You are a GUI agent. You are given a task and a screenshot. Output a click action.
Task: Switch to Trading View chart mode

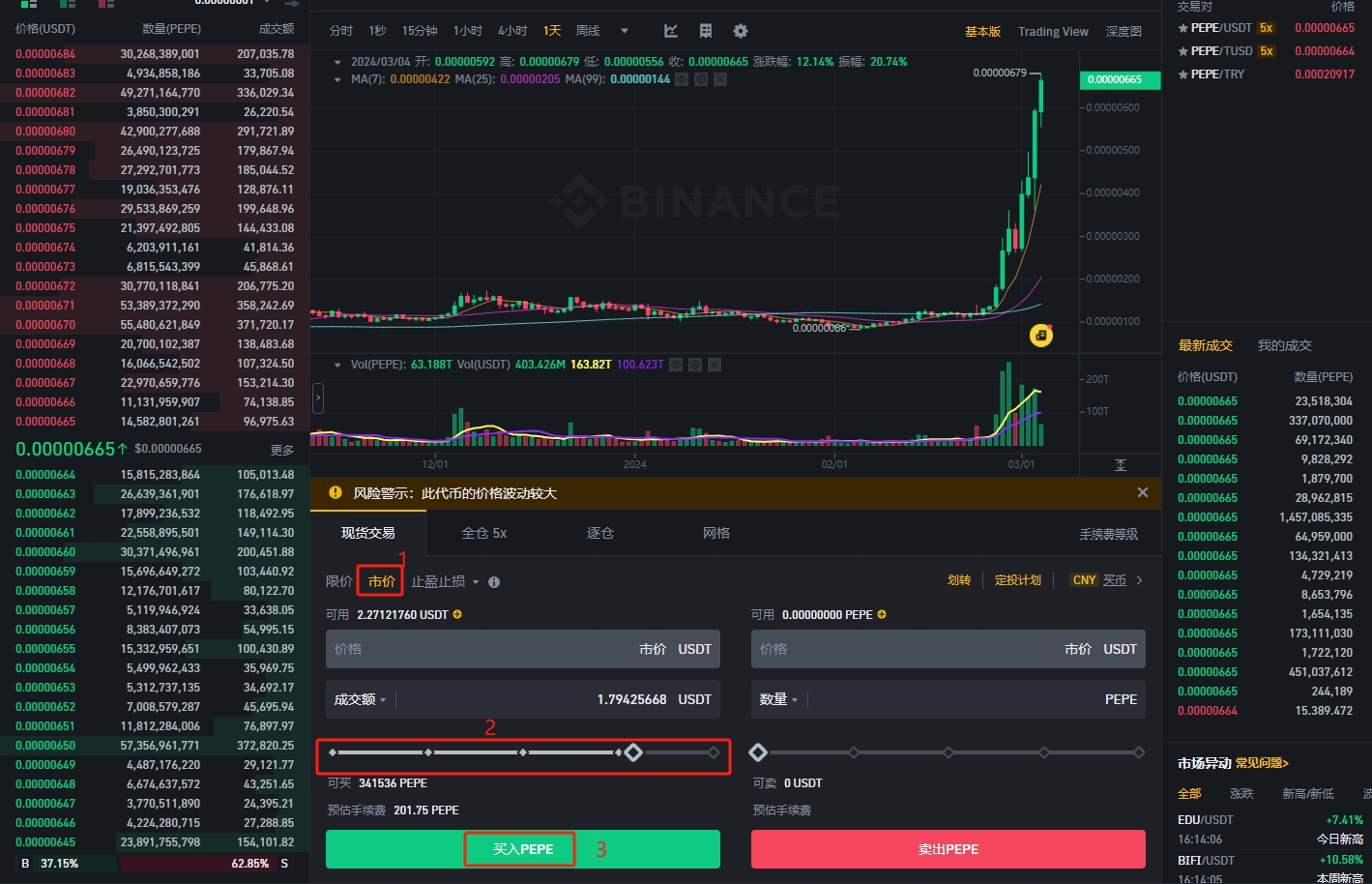(1053, 32)
